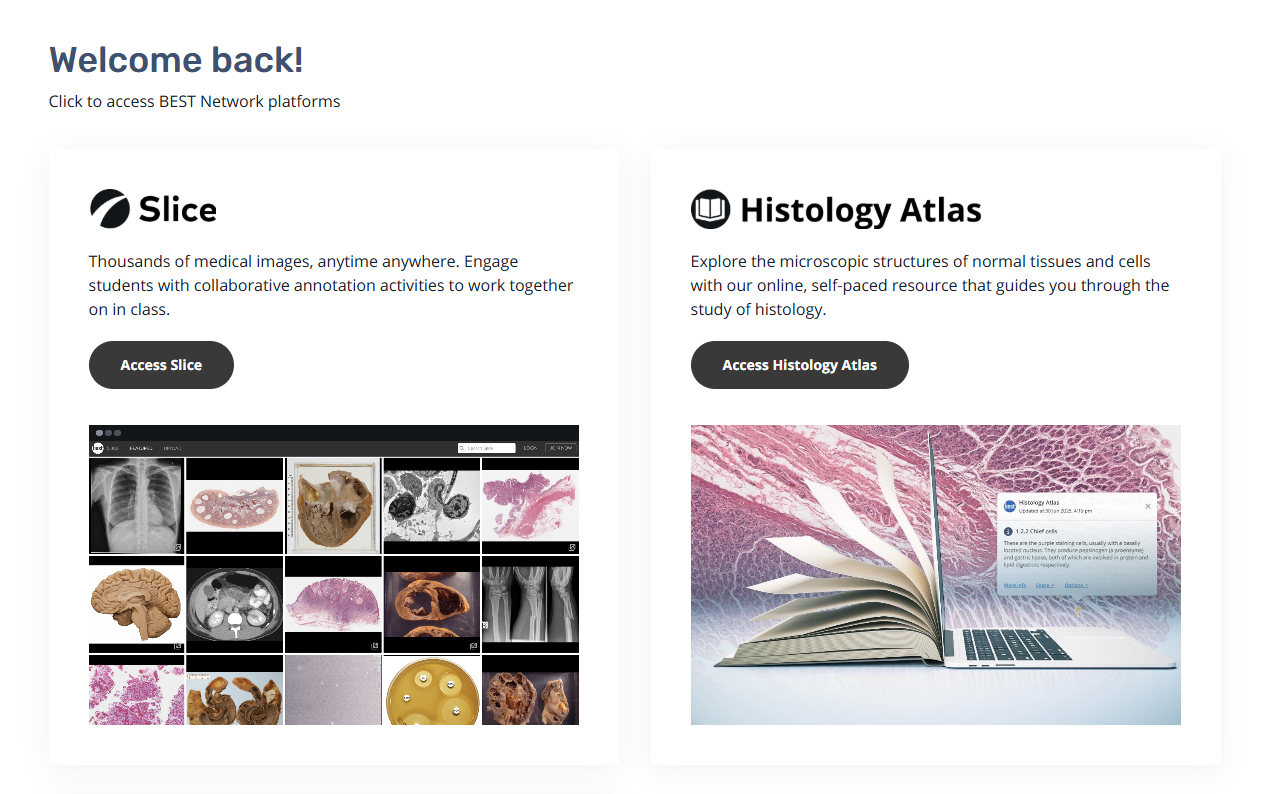
Task: Click the Join Now button in the Slice preview
Action: (x=561, y=448)
